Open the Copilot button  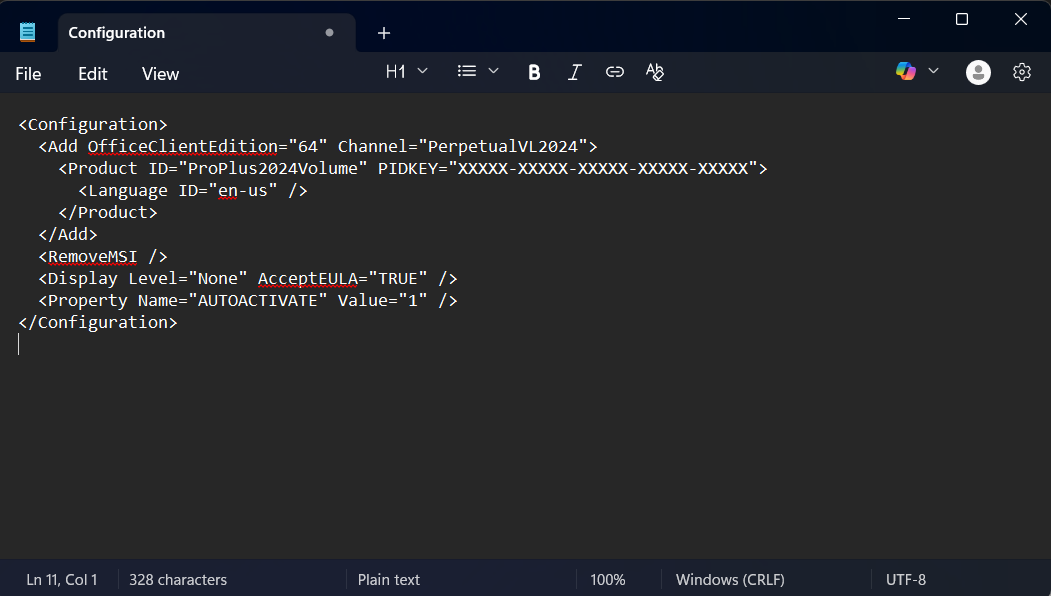906,71
